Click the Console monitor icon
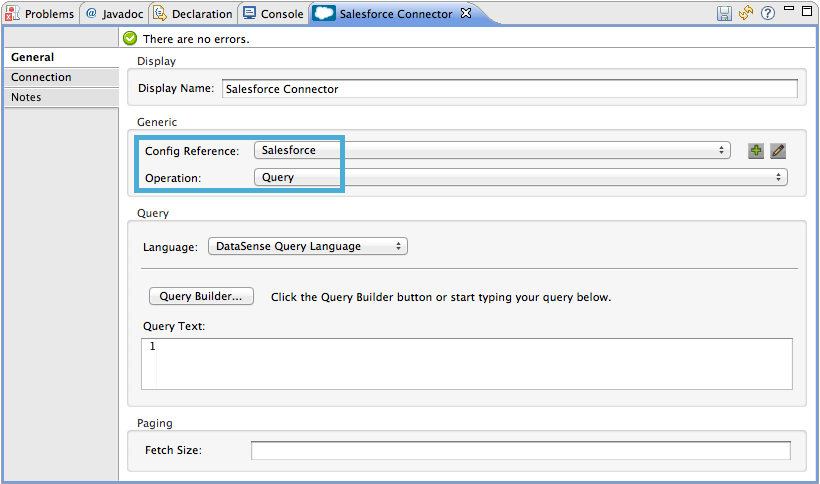 tap(250, 13)
